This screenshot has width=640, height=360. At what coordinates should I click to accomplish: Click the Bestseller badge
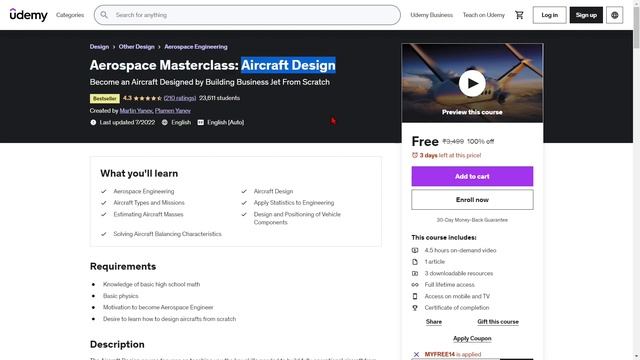coord(104,98)
